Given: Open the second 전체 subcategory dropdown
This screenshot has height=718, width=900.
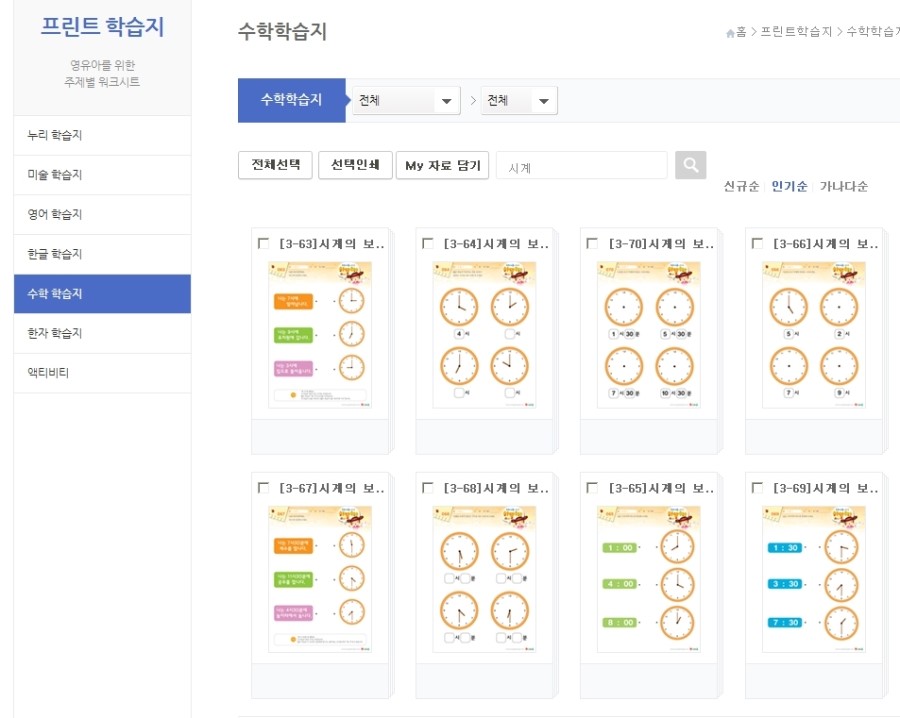Looking at the screenshot, I should tap(519, 100).
